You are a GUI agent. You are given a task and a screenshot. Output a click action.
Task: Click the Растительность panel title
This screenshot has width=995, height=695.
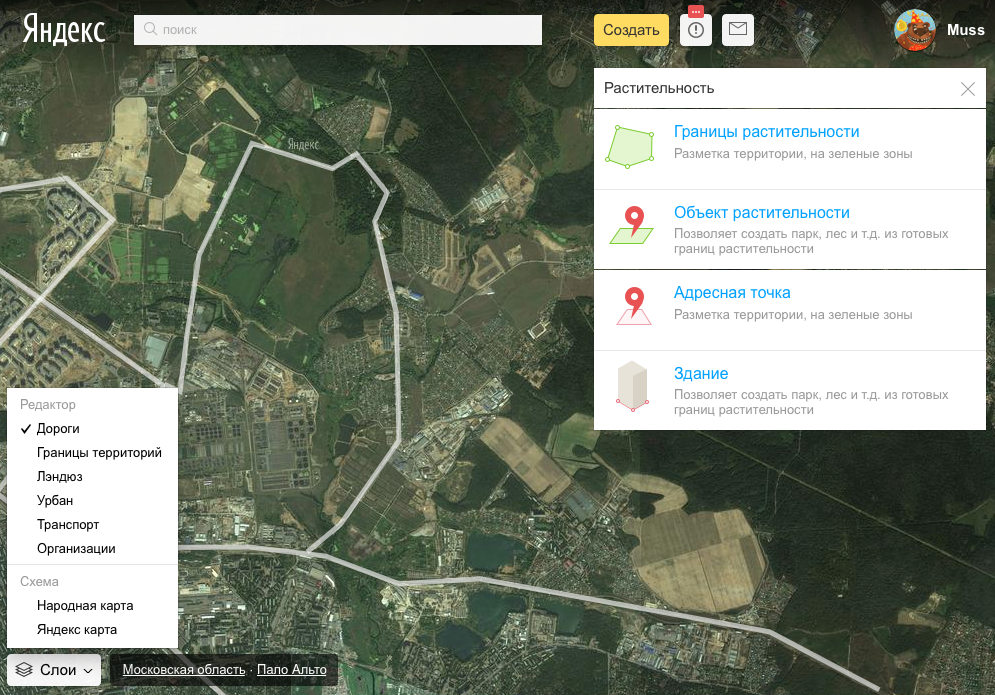[659, 88]
